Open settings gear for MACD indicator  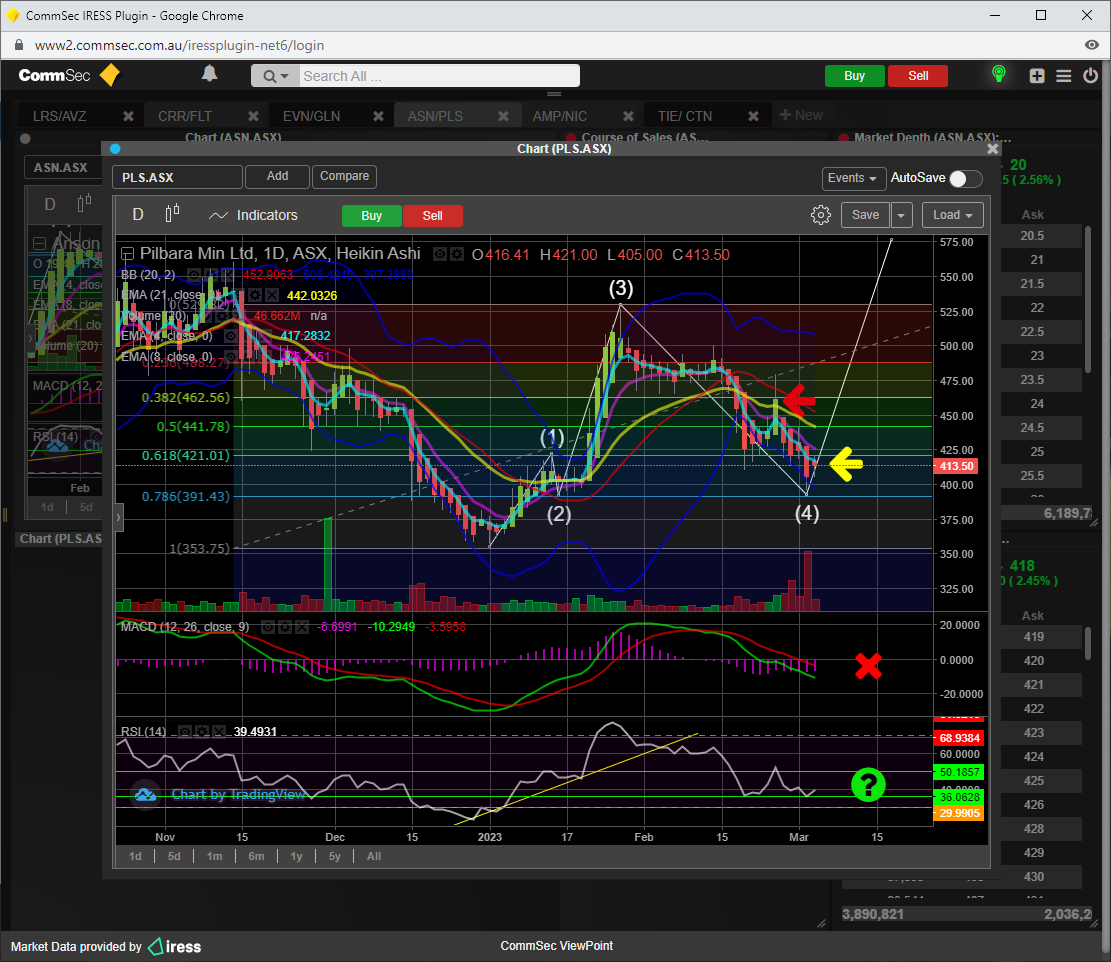(x=285, y=627)
